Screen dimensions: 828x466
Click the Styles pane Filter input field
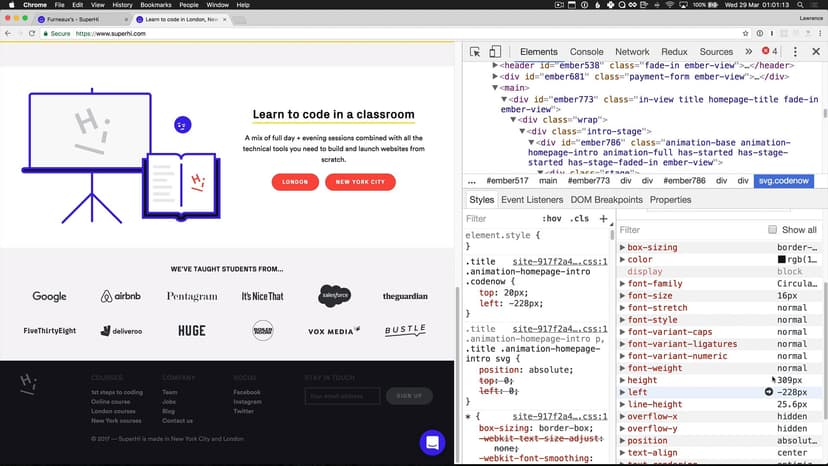click(500, 218)
